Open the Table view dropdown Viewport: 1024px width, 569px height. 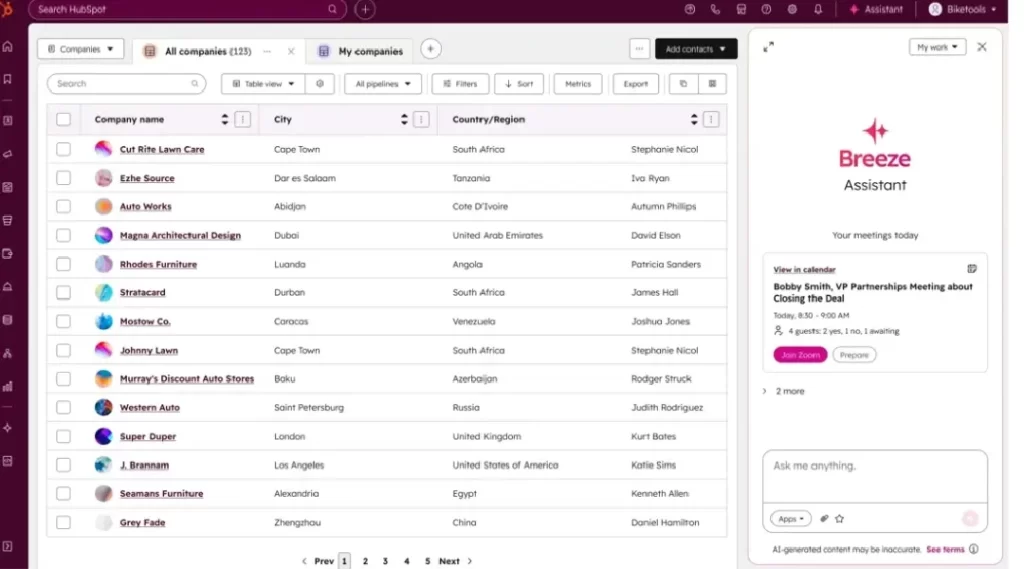click(x=263, y=84)
